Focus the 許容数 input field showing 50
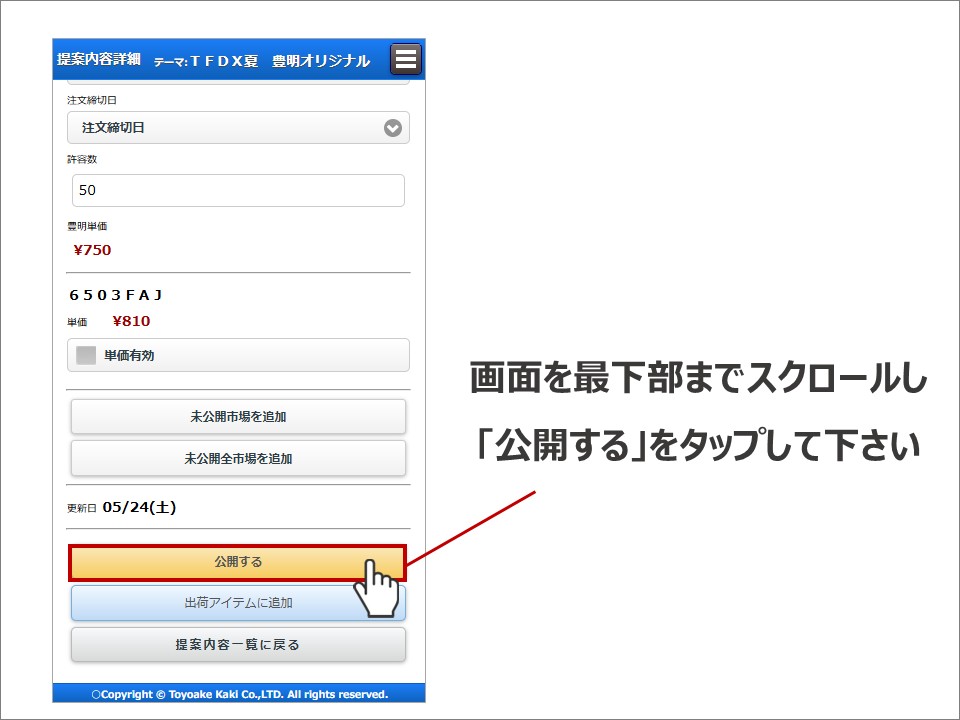Viewport: 960px width, 720px height. (x=238, y=190)
